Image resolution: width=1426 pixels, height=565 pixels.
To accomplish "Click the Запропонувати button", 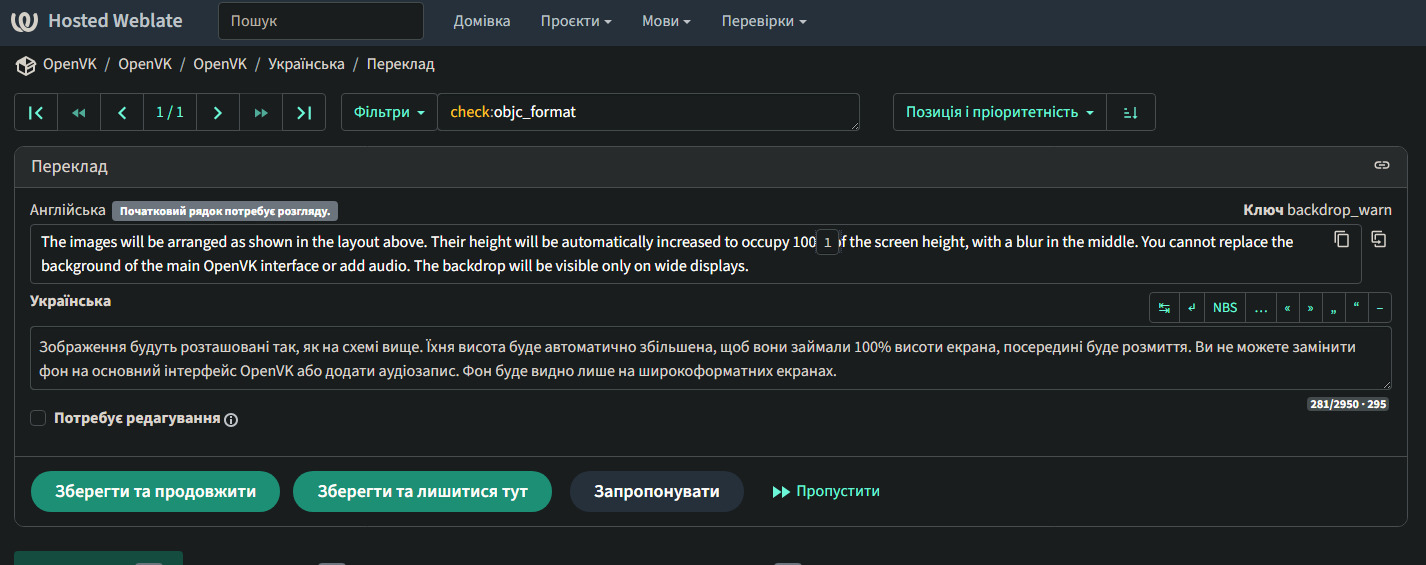I will tap(657, 491).
